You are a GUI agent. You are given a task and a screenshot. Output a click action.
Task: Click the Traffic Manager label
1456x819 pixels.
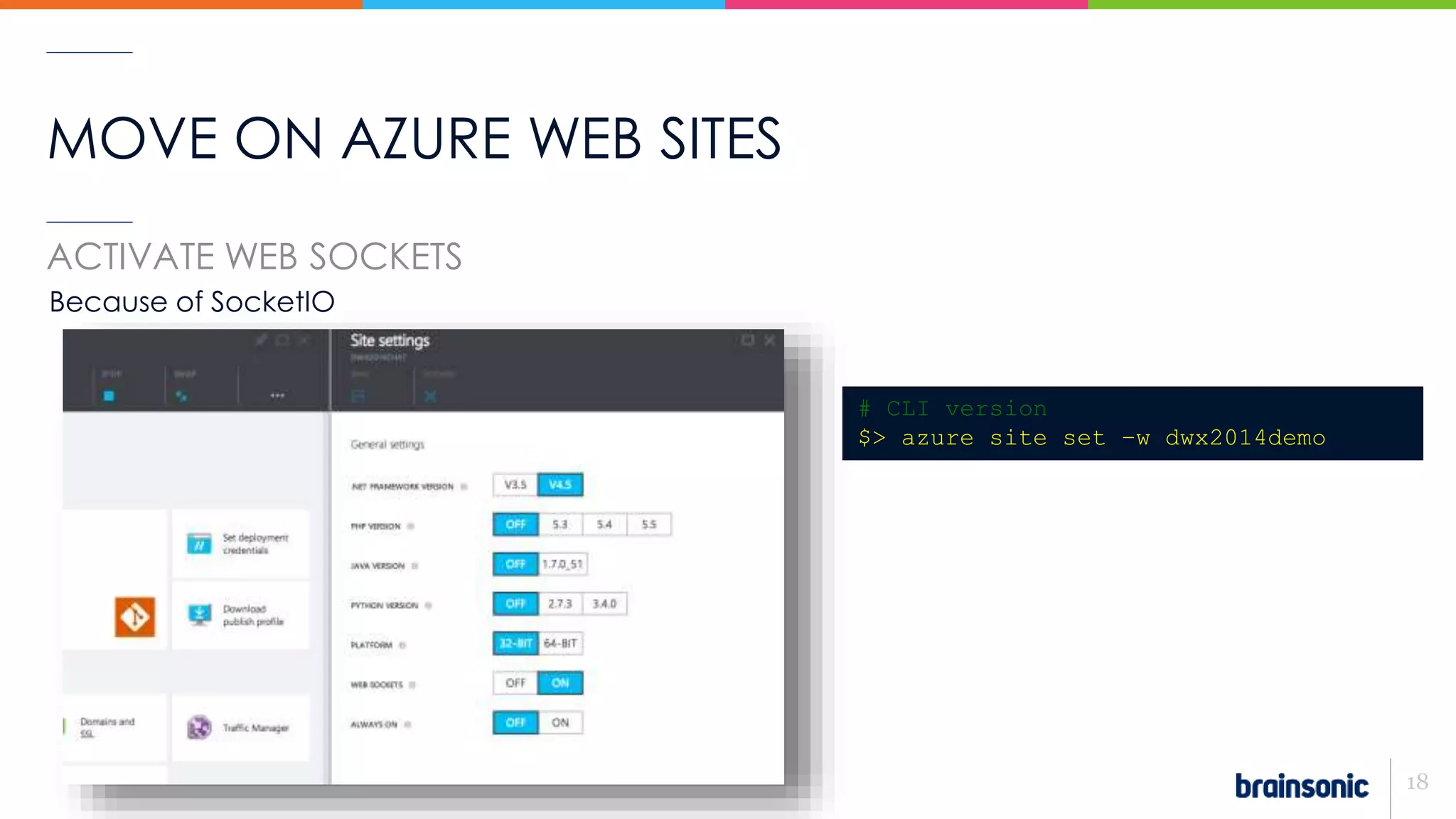coord(256,728)
